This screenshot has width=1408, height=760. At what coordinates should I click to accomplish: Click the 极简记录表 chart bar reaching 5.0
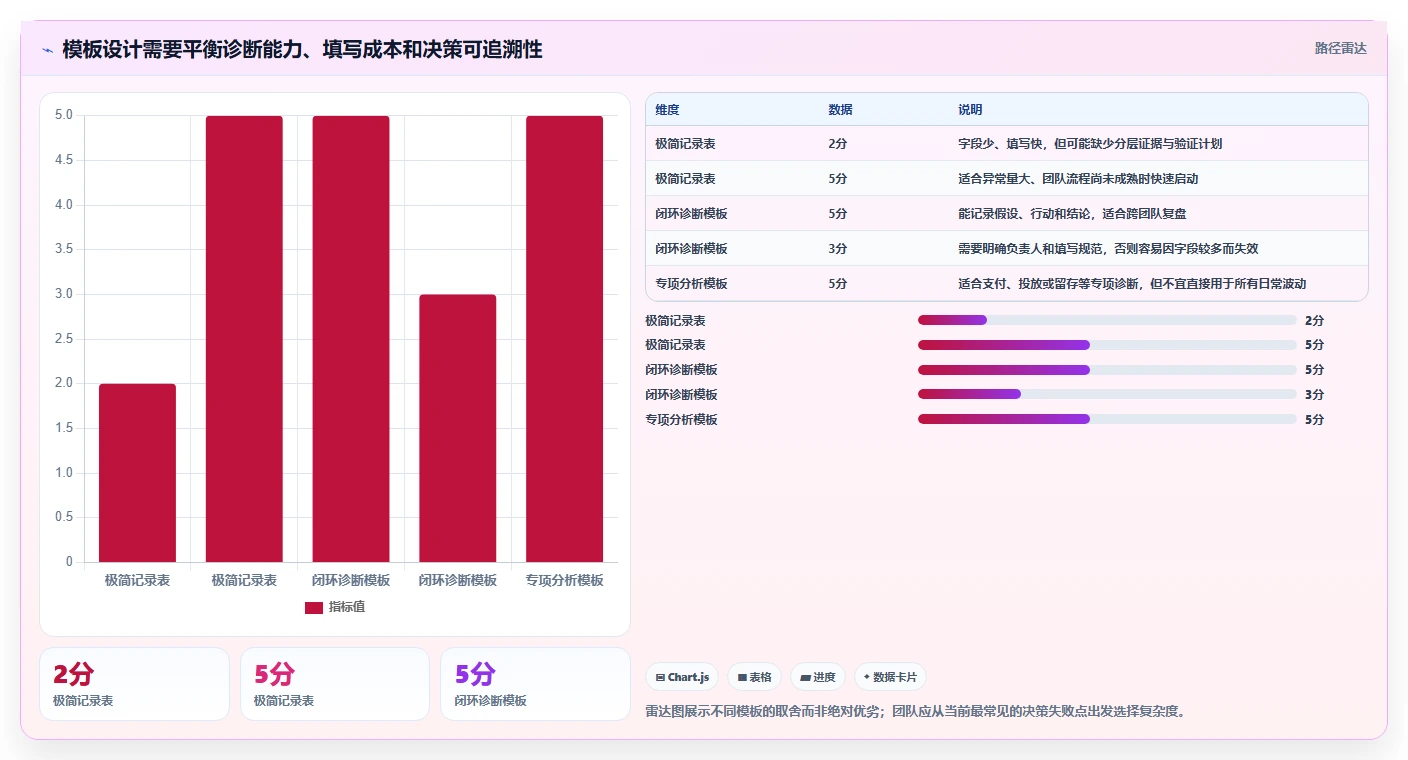[244, 339]
